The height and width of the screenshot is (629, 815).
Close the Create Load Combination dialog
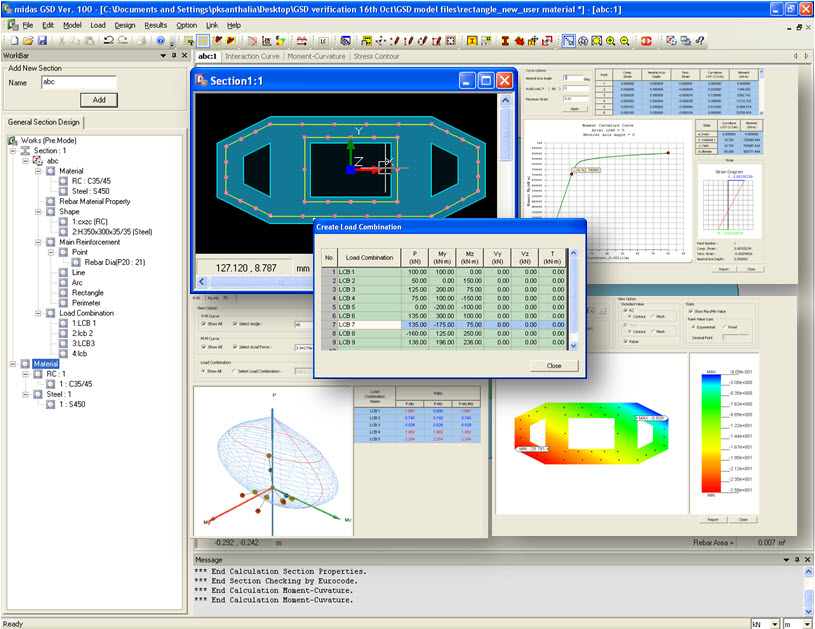pos(553,366)
